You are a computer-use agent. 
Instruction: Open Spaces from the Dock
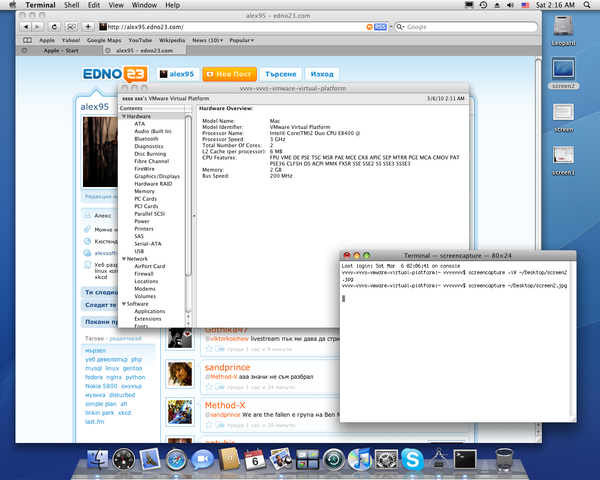point(307,459)
